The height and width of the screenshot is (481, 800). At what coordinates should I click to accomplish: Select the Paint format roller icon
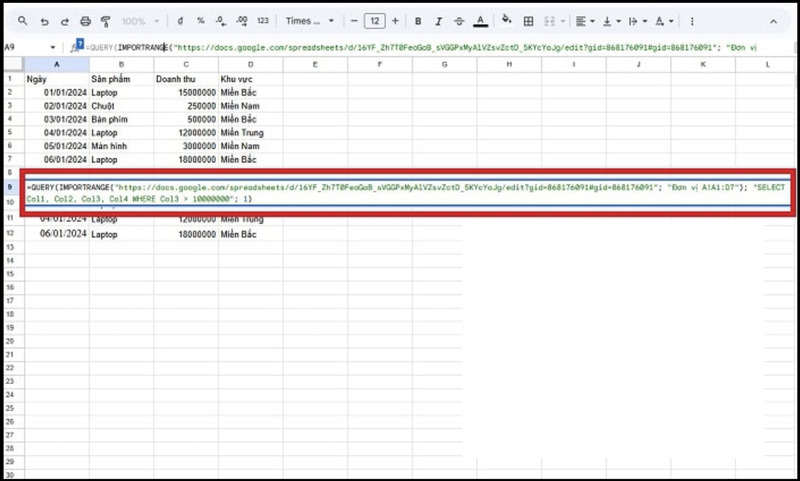coord(106,21)
